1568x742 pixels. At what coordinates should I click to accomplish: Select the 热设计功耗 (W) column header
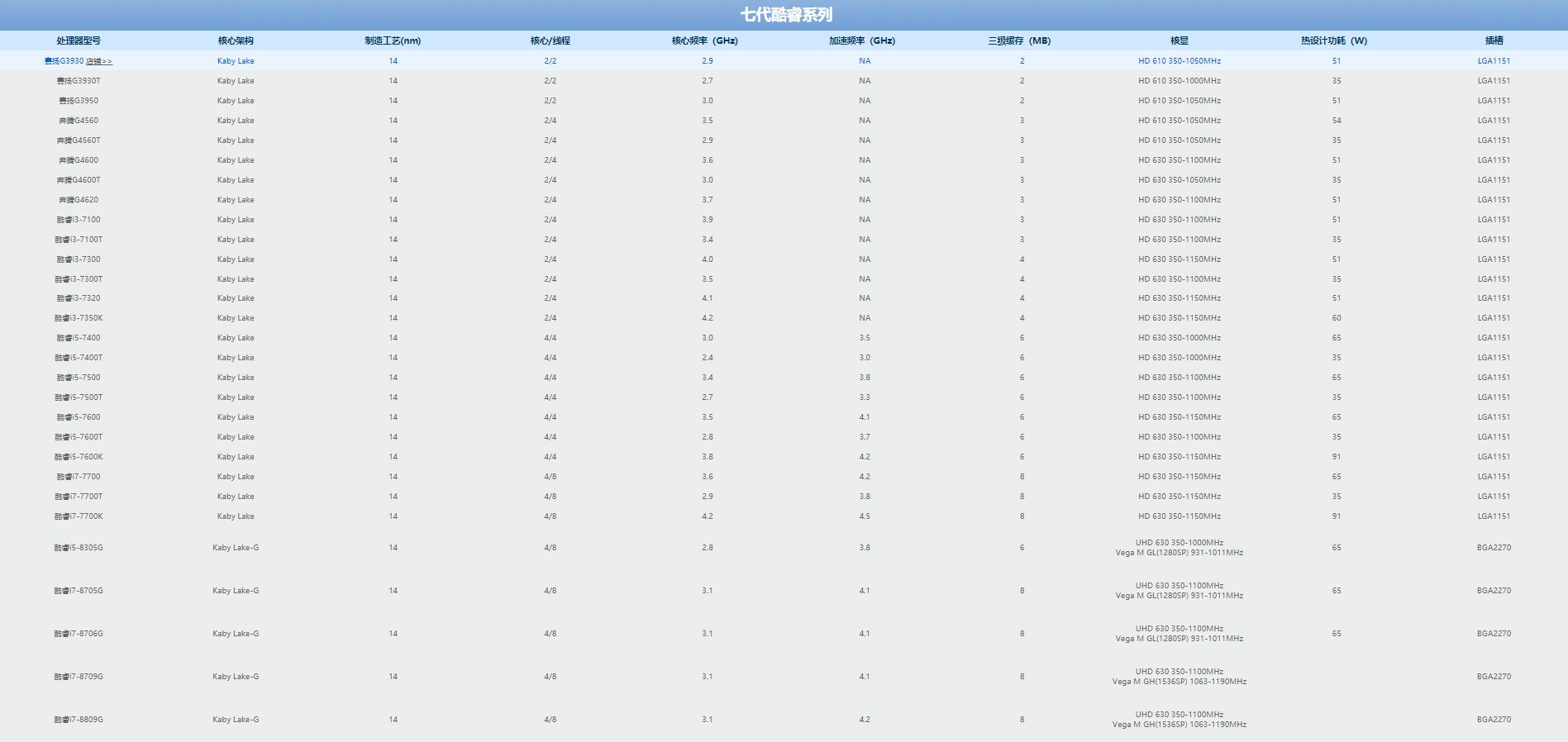point(1334,40)
